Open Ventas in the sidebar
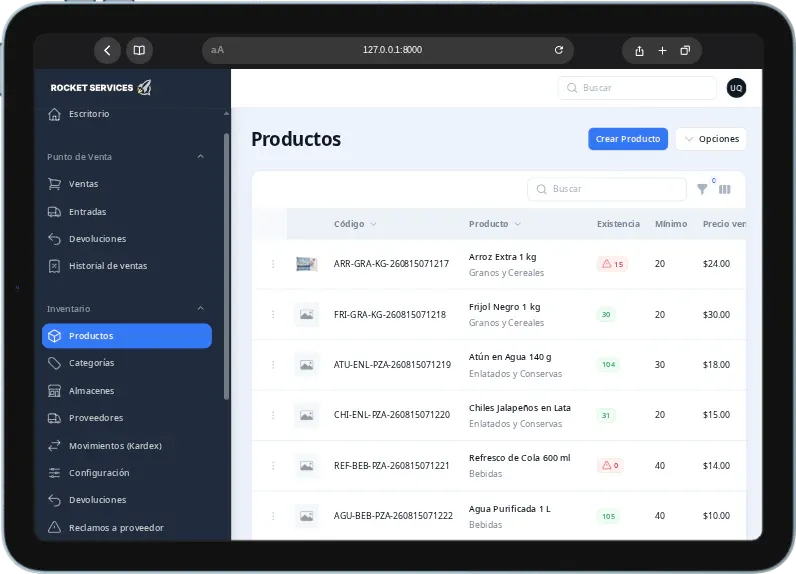The image size is (796, 574). pyautogui.click(x=127, y=184)
